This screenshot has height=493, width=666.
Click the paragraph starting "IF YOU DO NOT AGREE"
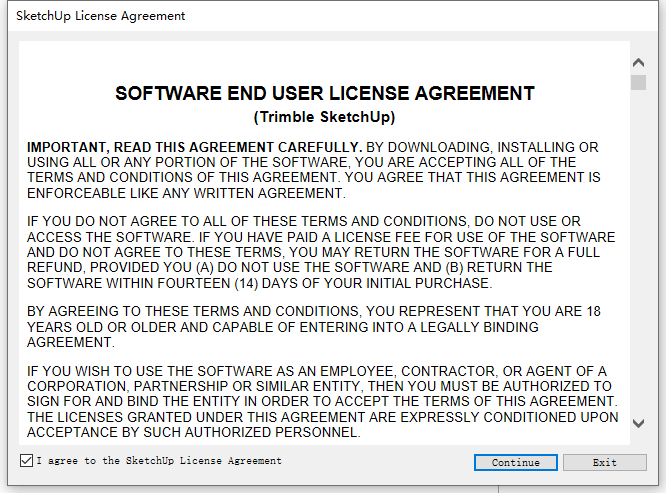(321, 252)
